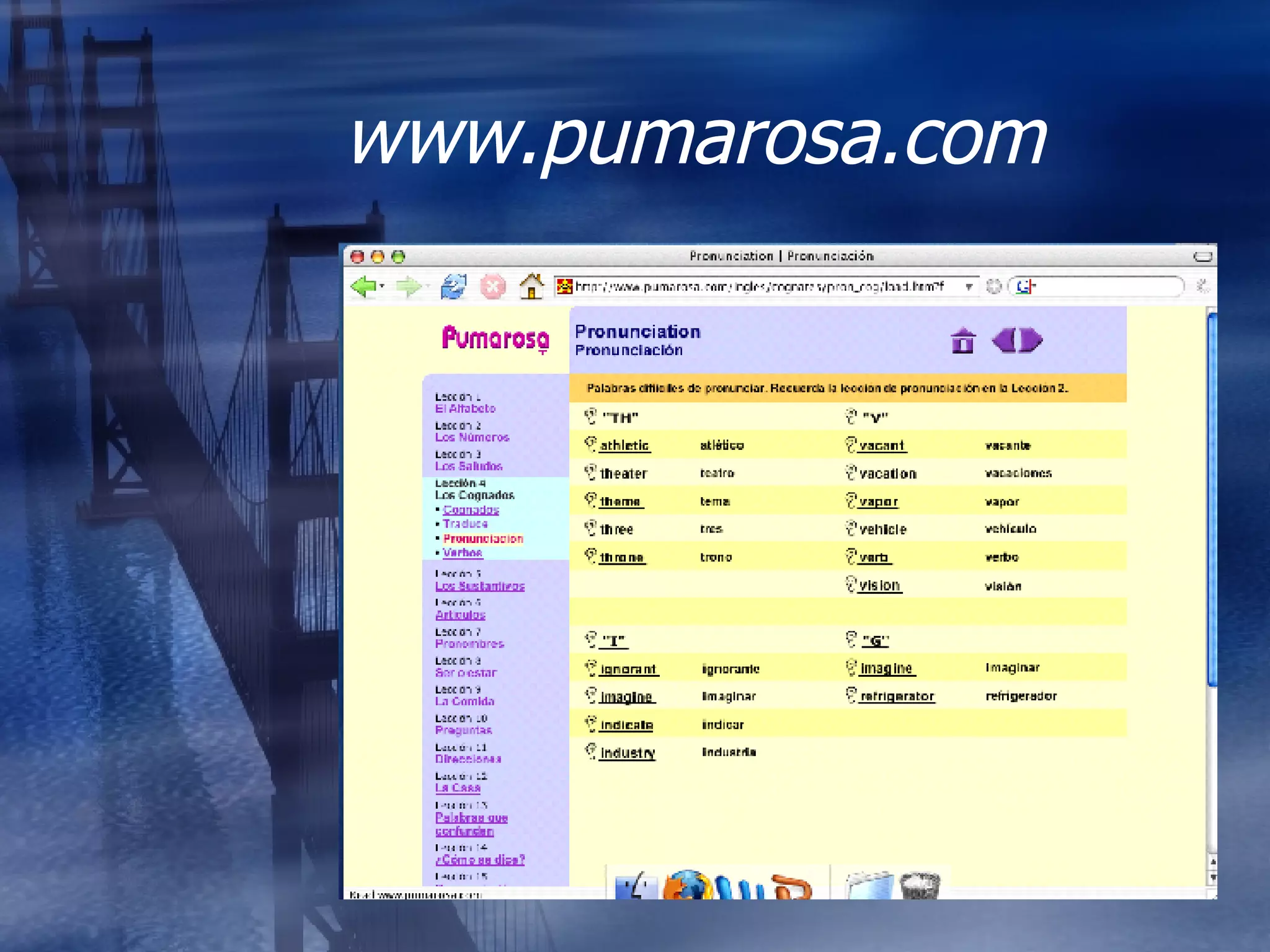Click the browser Forward arrow button
The image size is (1270, 952).
[407, 286]
